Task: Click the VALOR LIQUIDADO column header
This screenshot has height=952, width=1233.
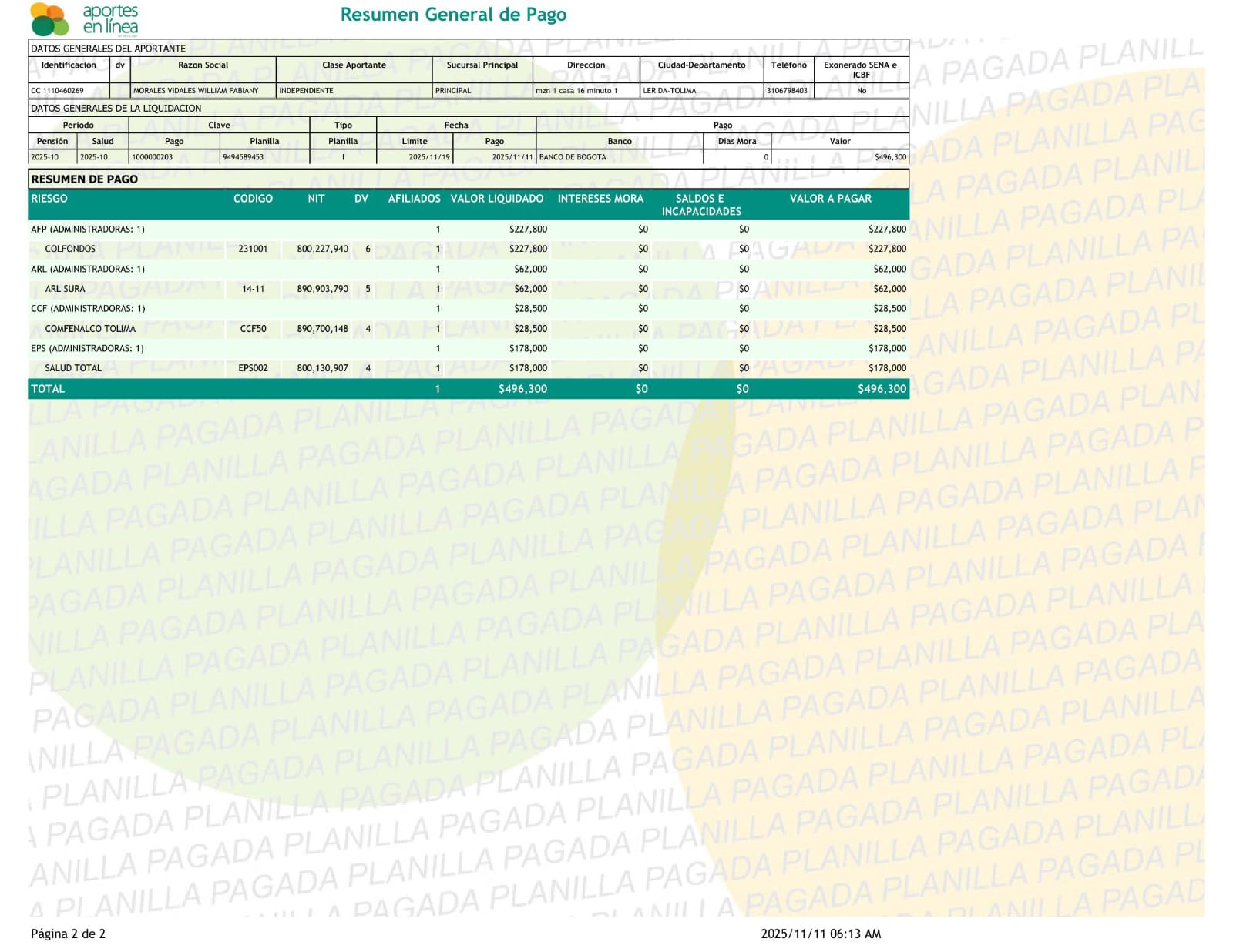Action: coord(497,199)
